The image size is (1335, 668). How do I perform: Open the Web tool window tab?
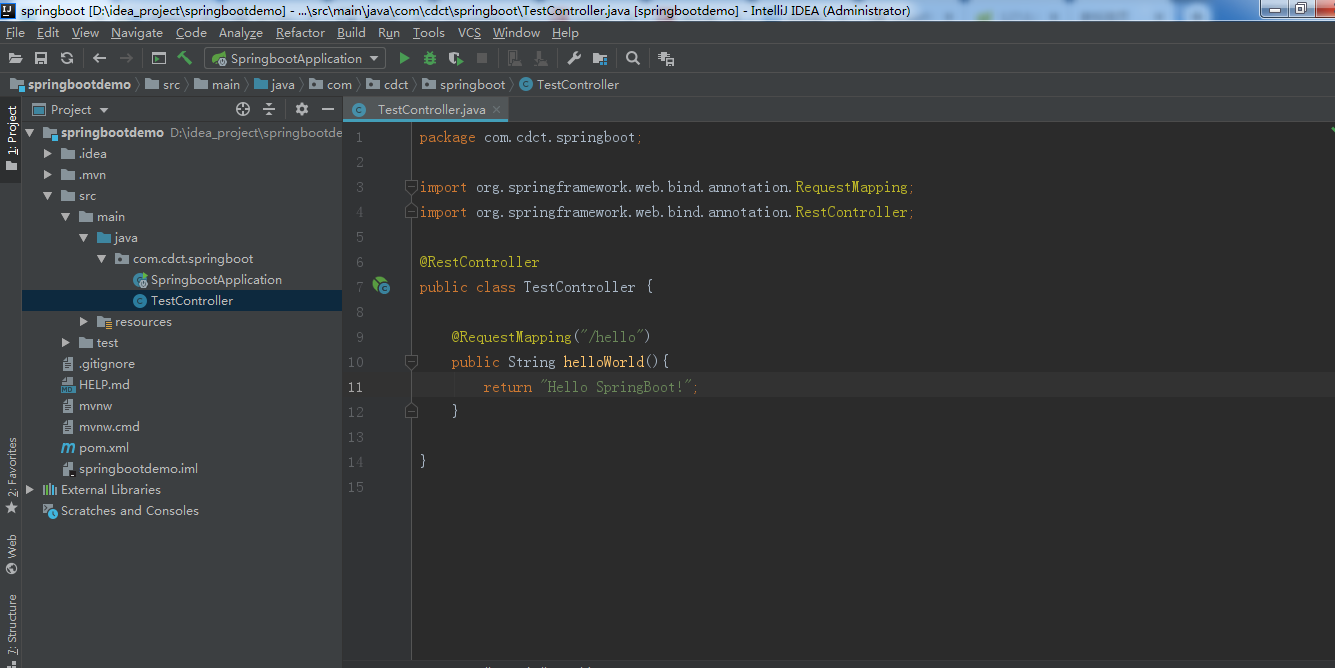pos(11,554)
